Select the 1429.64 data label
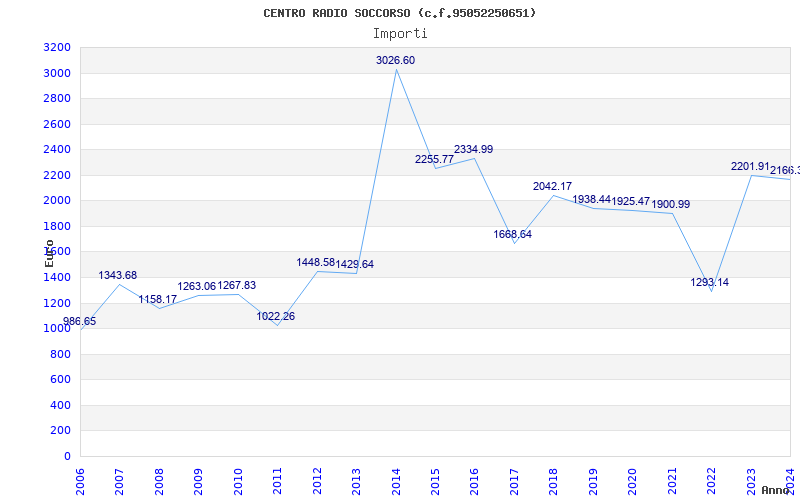 coord(355,264)
